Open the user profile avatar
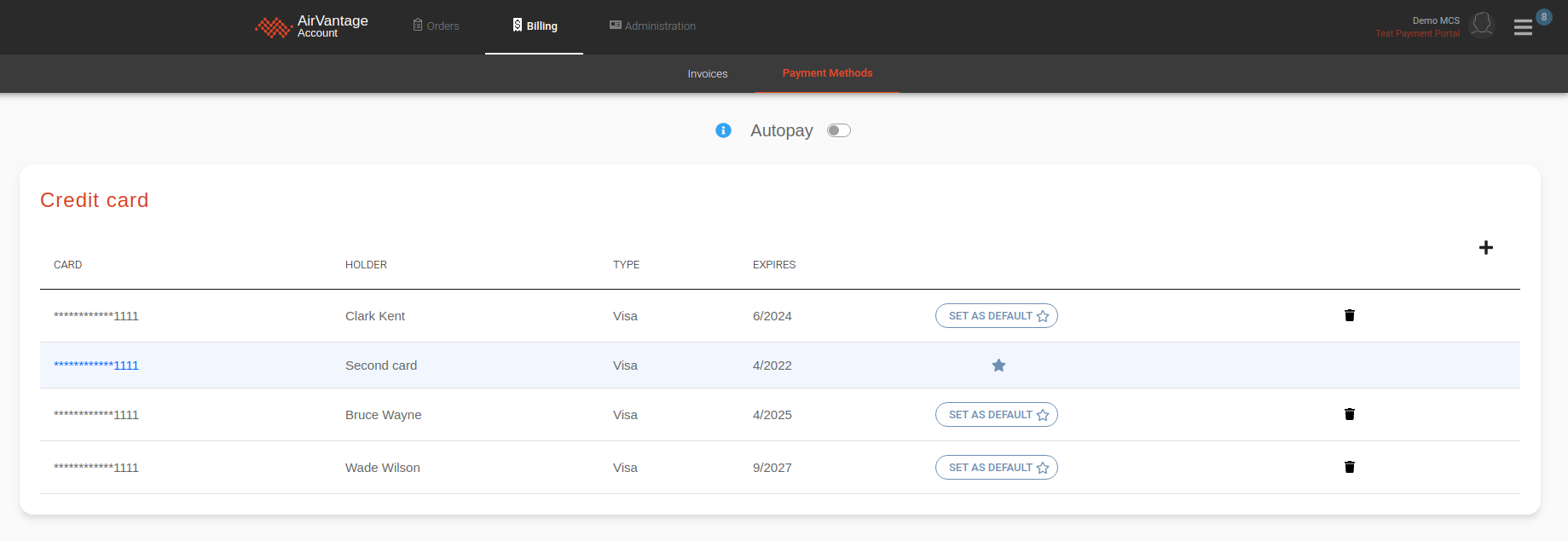Image resolution: width=1568 pixels, height=541 pixels. point(1483,26)
